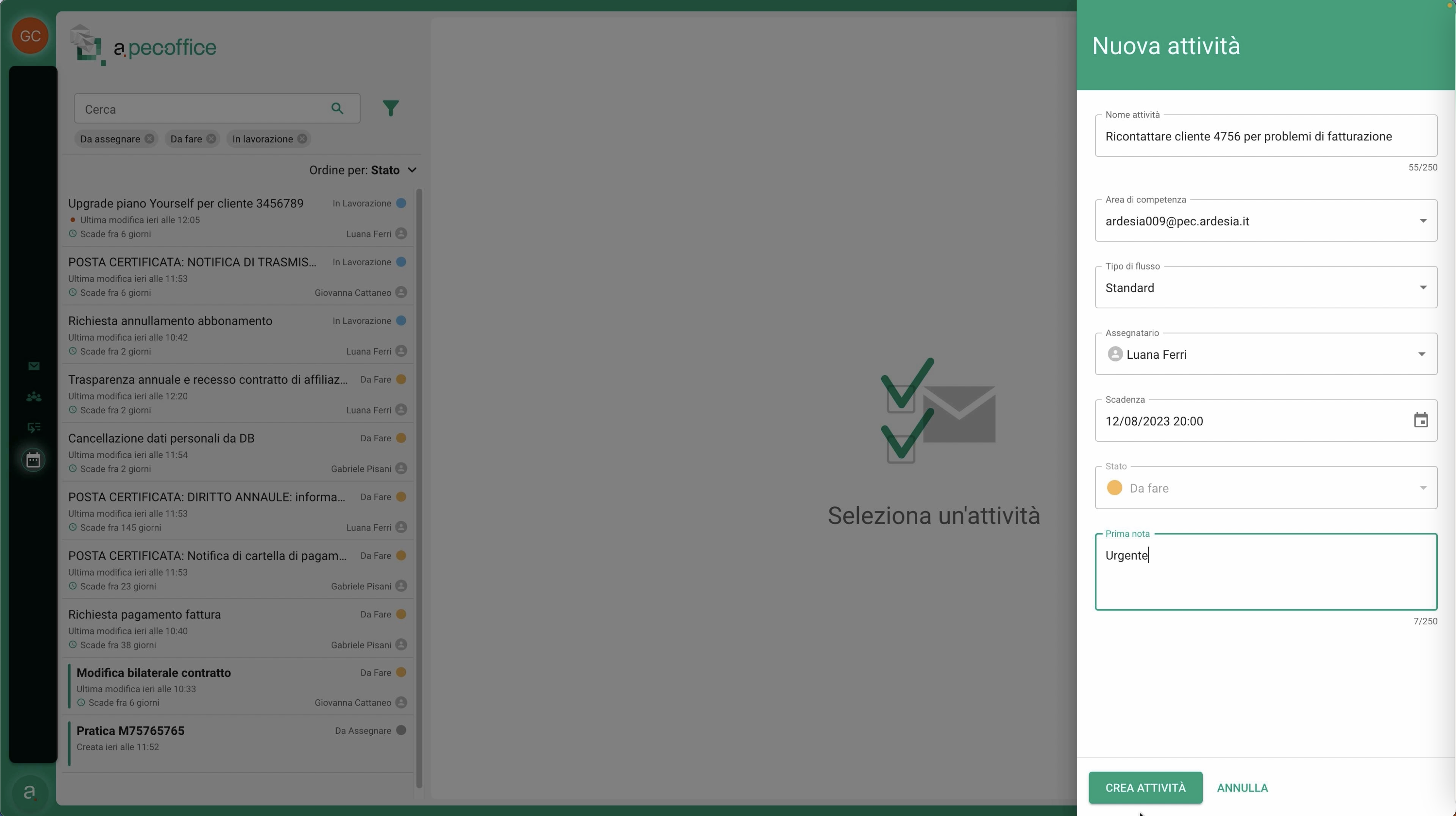The width and height of the screenshot is (1456, 816).
Task: Click the Scadenza date field
Action: pyautogui.click(x=1266, y=420)
